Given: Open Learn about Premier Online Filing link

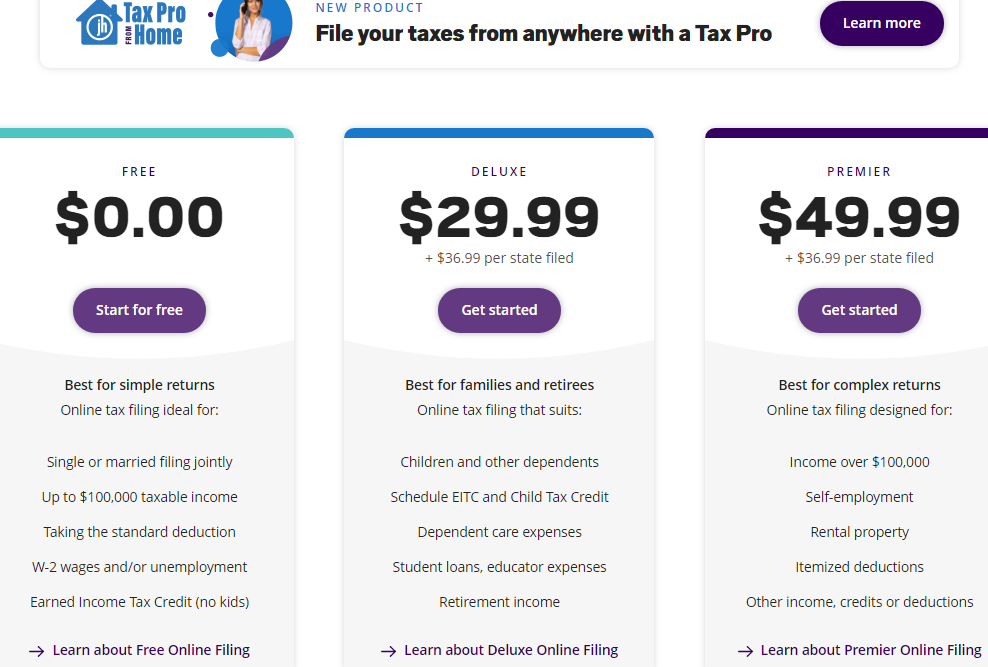Looking at the screenshot, I should [871, 650].
